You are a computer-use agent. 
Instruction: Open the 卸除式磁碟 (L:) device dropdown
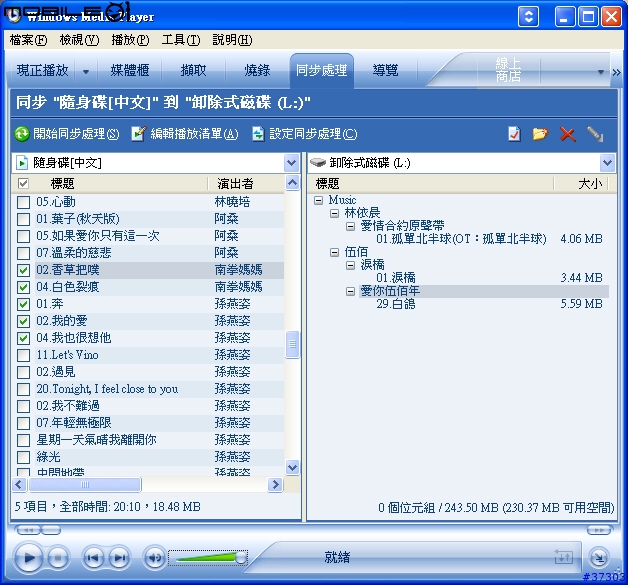coord(607,163)
